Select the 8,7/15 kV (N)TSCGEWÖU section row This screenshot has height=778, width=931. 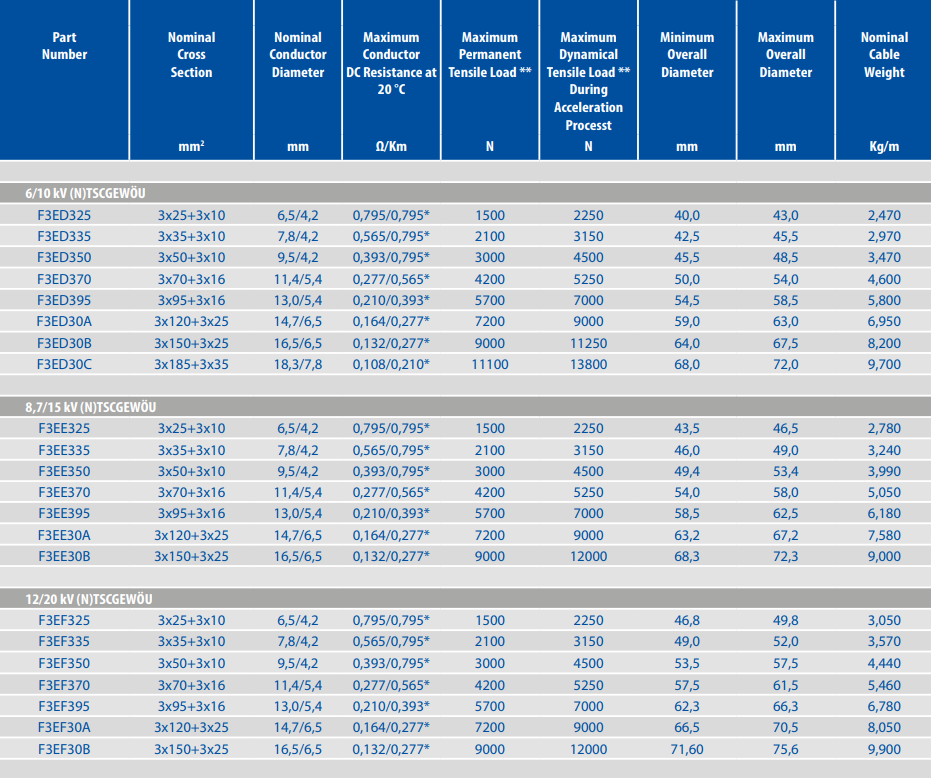(x=466, y=407)
